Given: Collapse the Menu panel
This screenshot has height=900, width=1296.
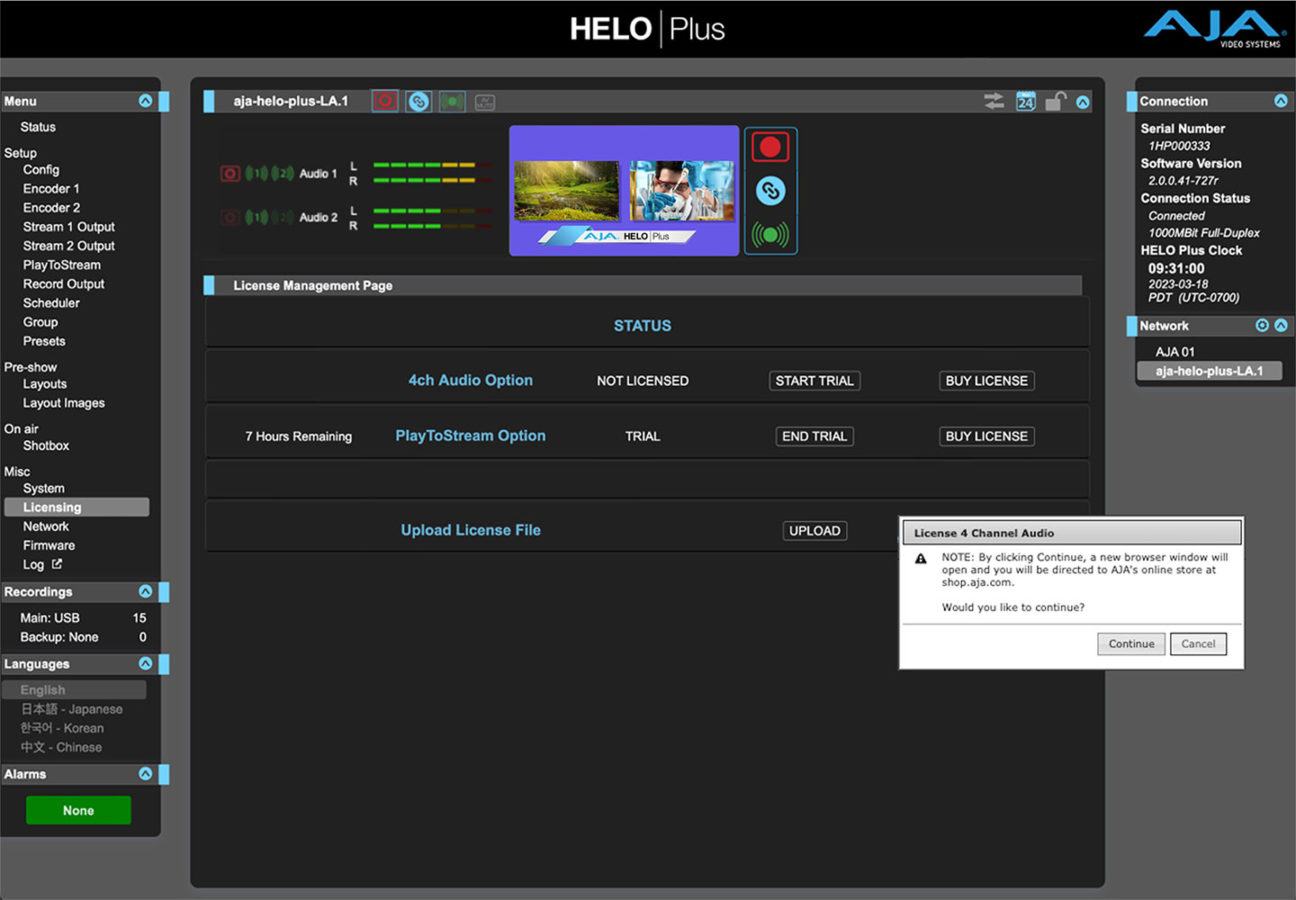Looking at the screenshot, I should point(146,100).
